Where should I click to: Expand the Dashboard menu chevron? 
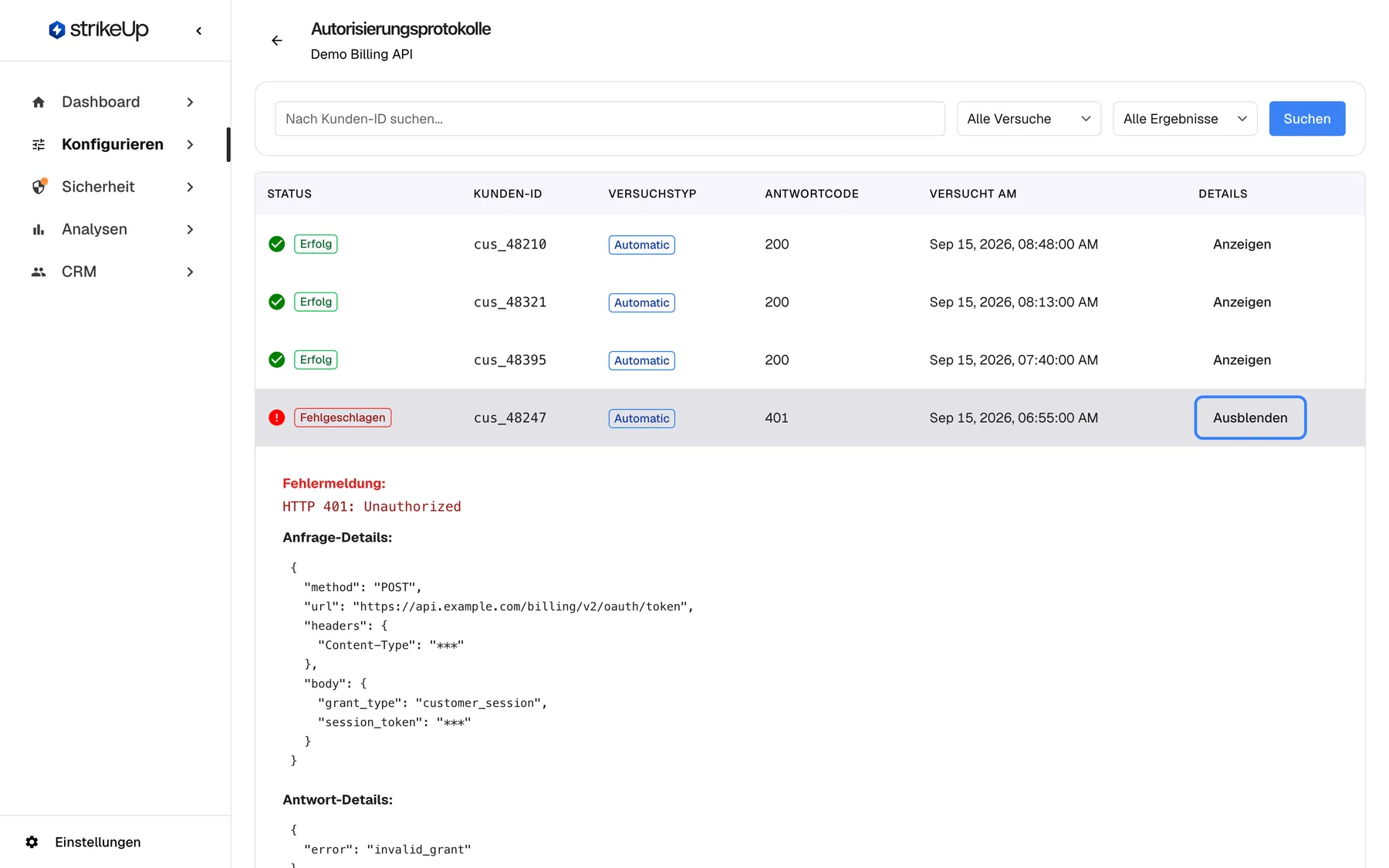pyautogui.click(x=190, y=103)
